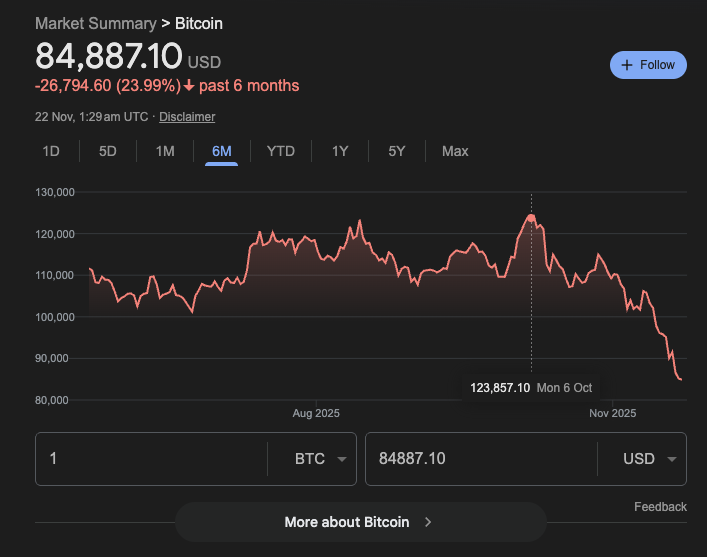Click the Market Summary breadcrumb
Image resolution: width=707 pixels, height=557 pixels.
[x=95, y=23]
